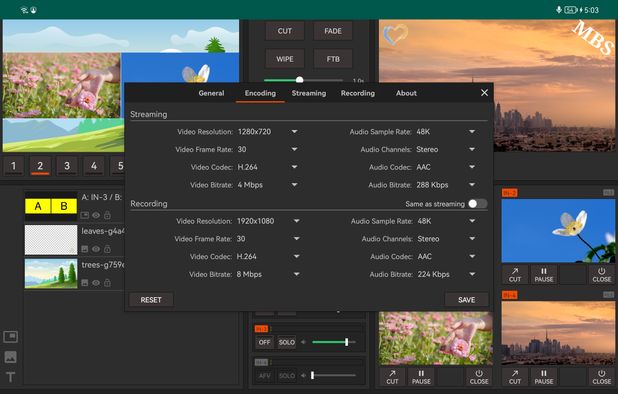This screenshot has height=394, width=618.
Task: Hide the leaves layer using its eye icon
Action: click(x=96, y=249)
